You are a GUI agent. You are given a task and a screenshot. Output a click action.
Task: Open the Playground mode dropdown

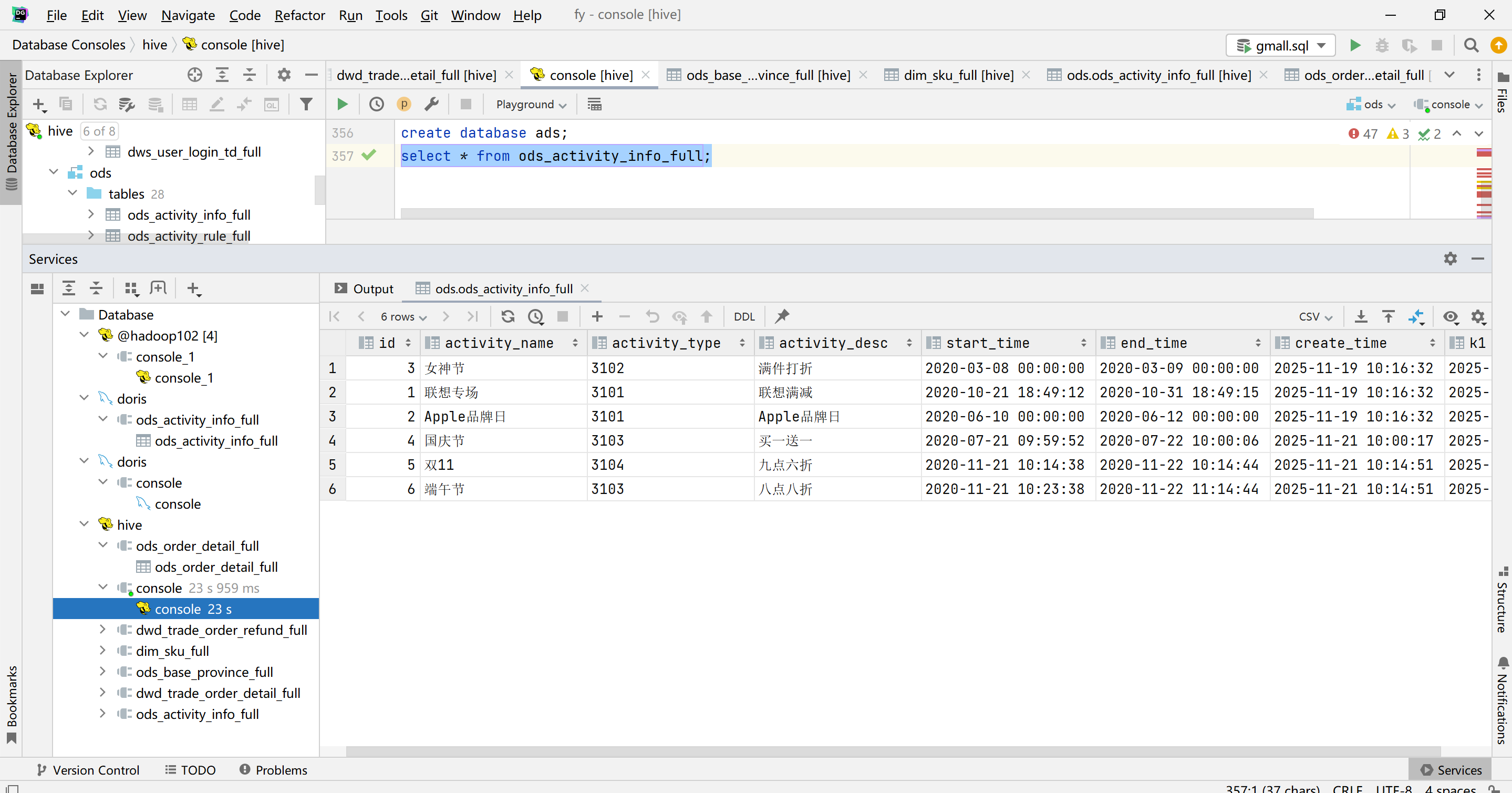pyautogui.click(x=531, y=105)
